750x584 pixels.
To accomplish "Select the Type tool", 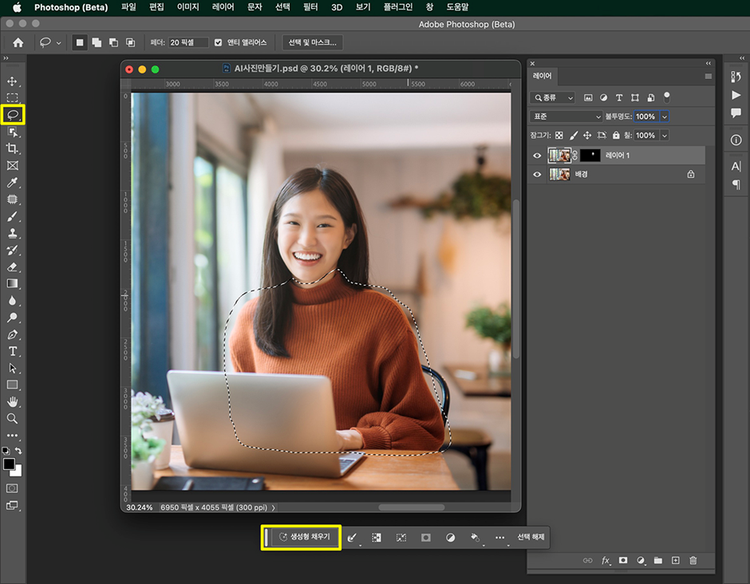I will 13,351.
